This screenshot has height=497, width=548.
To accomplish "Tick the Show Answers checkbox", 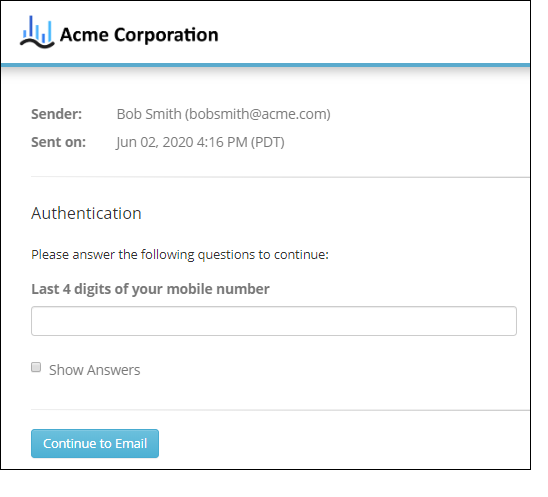I will (36, 367).
